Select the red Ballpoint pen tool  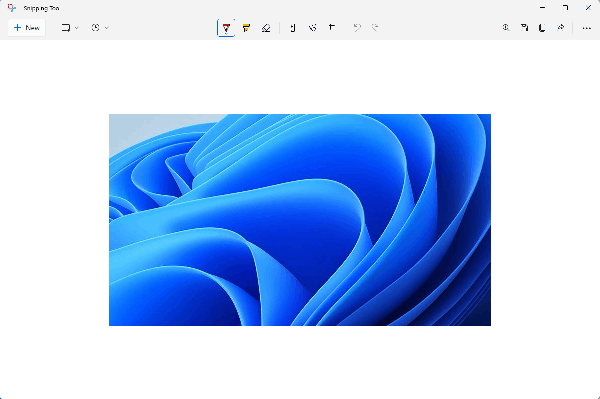click(x=226, y=28)
